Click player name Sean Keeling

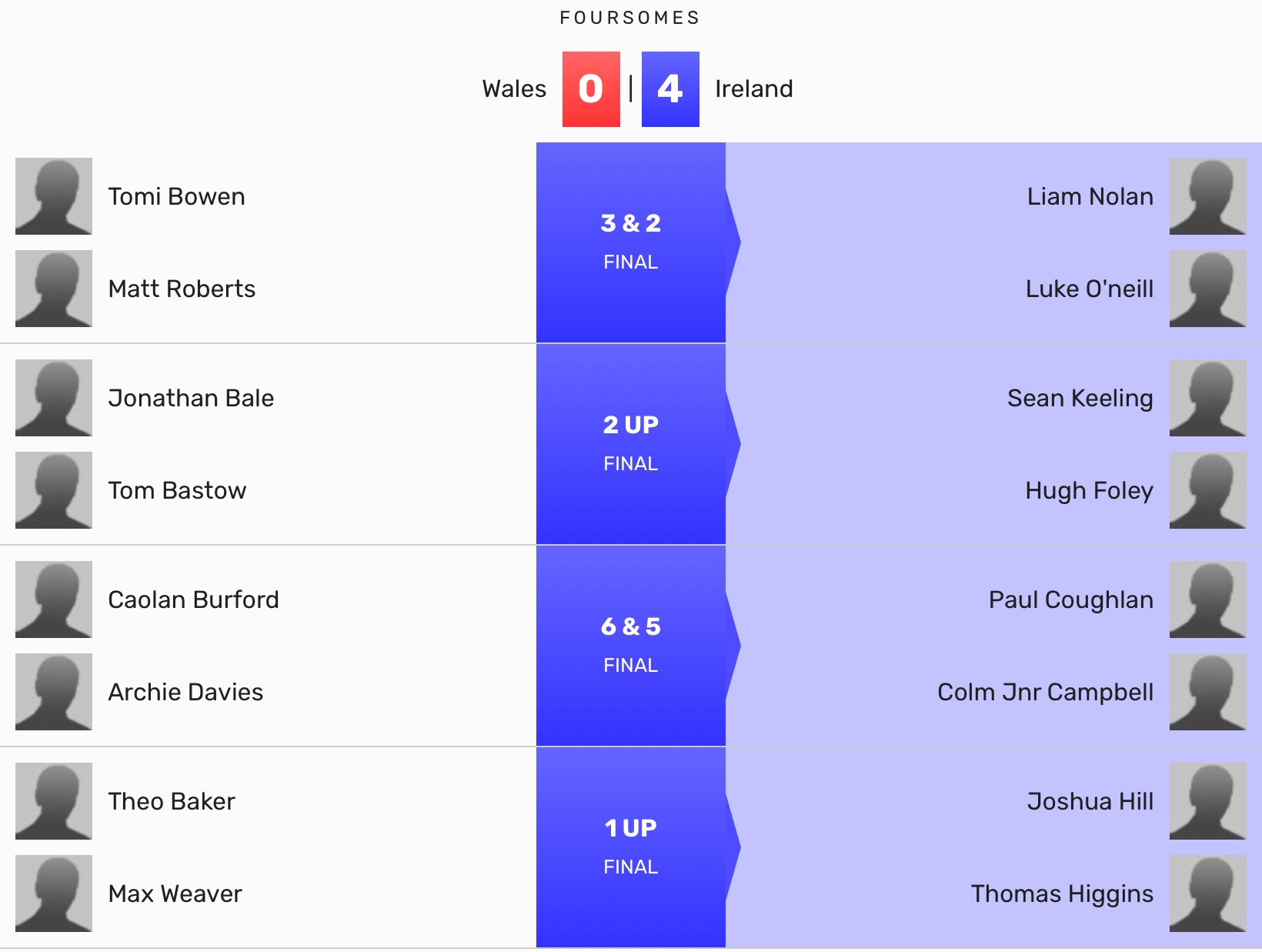point(1080,398)
